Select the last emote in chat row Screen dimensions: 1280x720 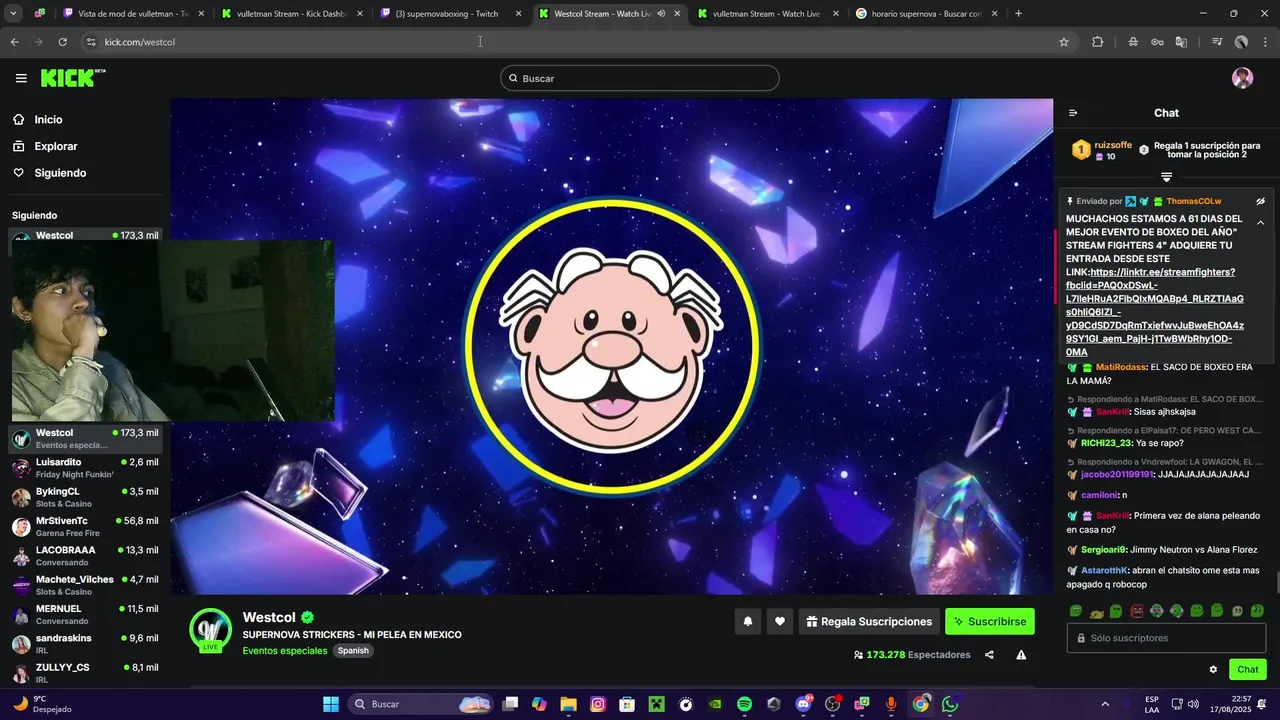[x=1257, y=611]
